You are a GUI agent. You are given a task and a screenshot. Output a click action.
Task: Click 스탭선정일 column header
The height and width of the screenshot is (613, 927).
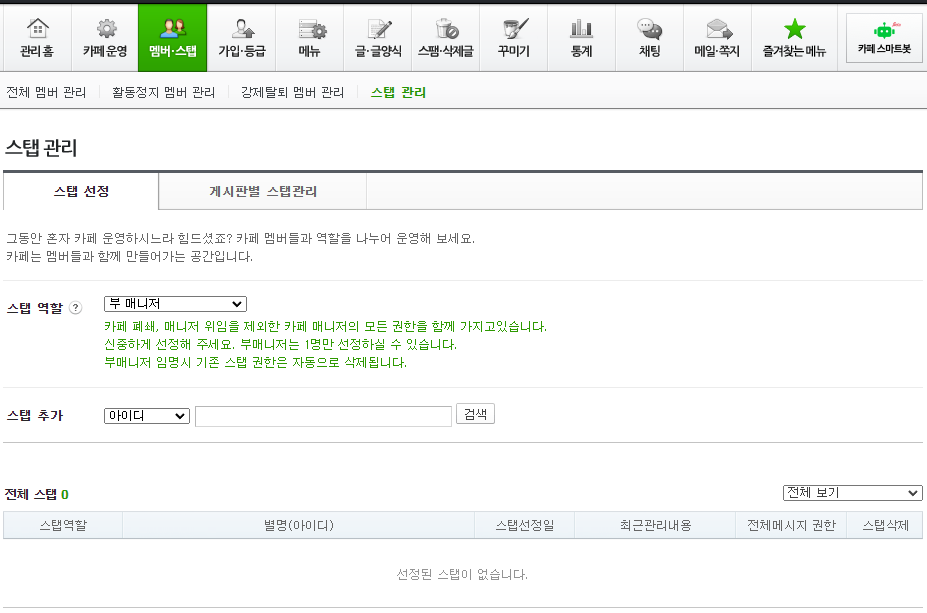click(x=524, y=525)
